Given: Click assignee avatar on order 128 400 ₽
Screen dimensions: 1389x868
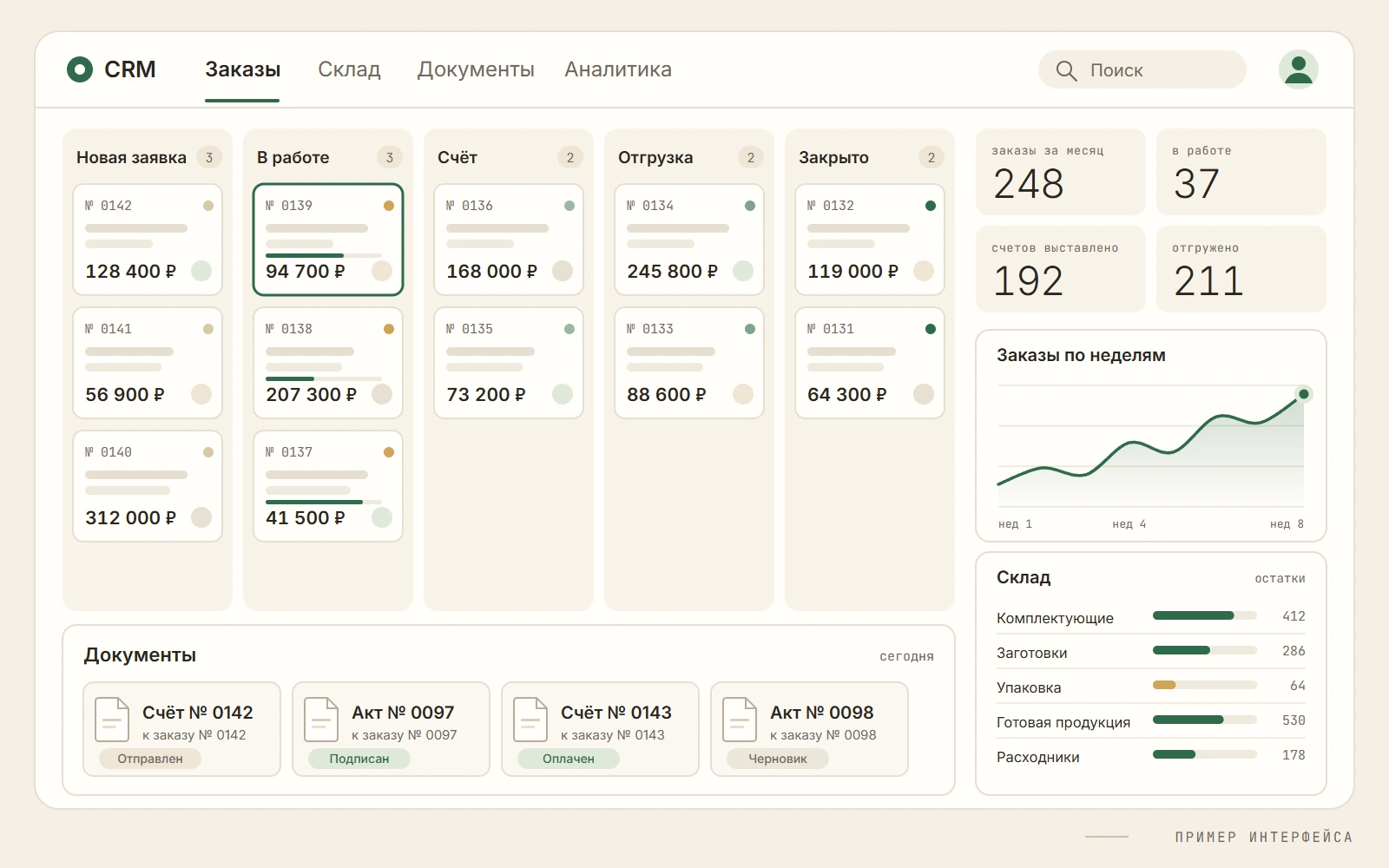Looking at the screenshot, I should coord(201,271).
